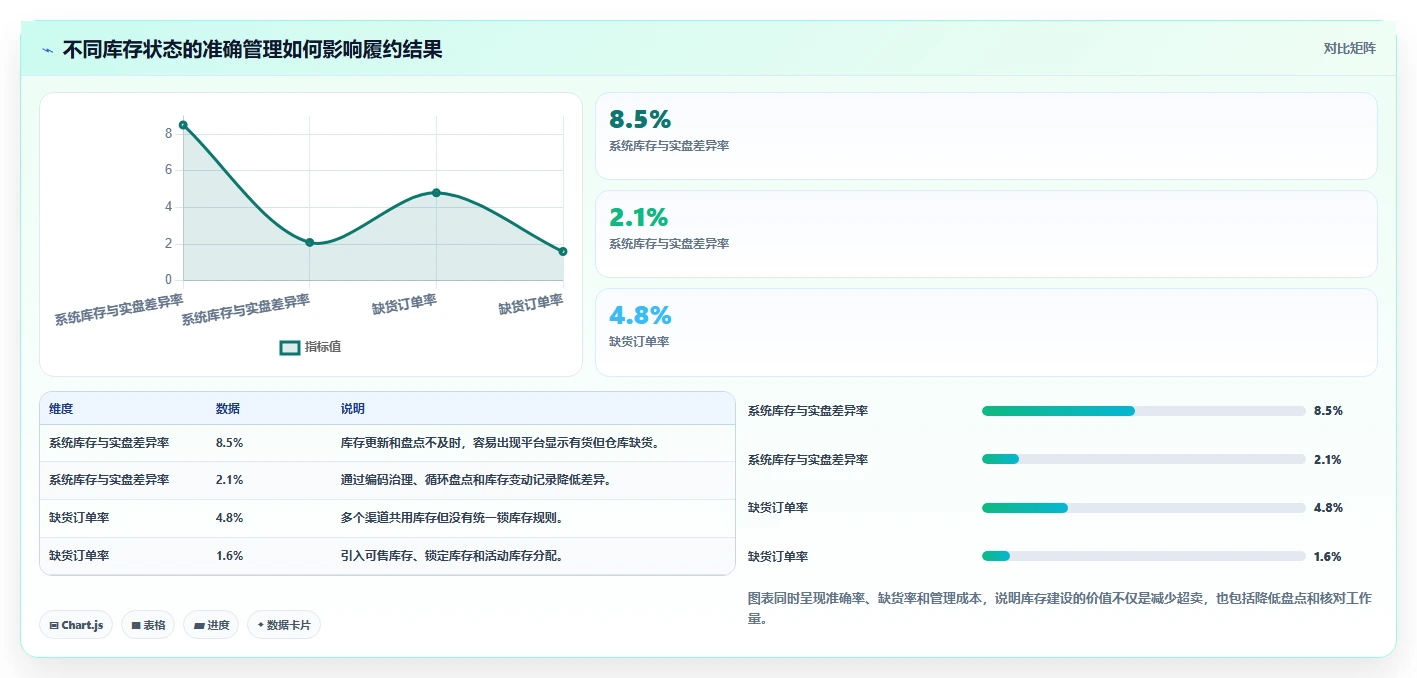Click 库存更新和盘点不及时 description cell

[x=501, y=442]
